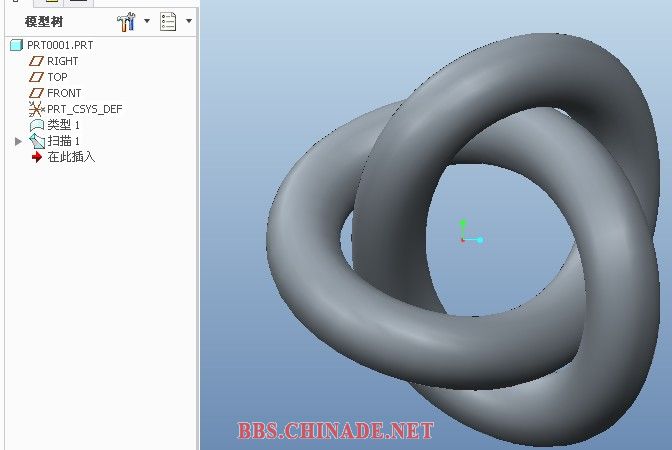
Task: Click the model tree show list icon
Action: tap(168, 21)
